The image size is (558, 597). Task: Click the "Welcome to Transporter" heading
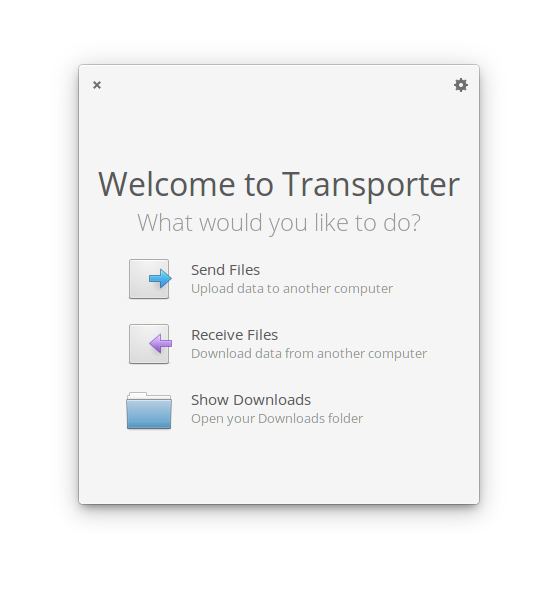point(279,184)
